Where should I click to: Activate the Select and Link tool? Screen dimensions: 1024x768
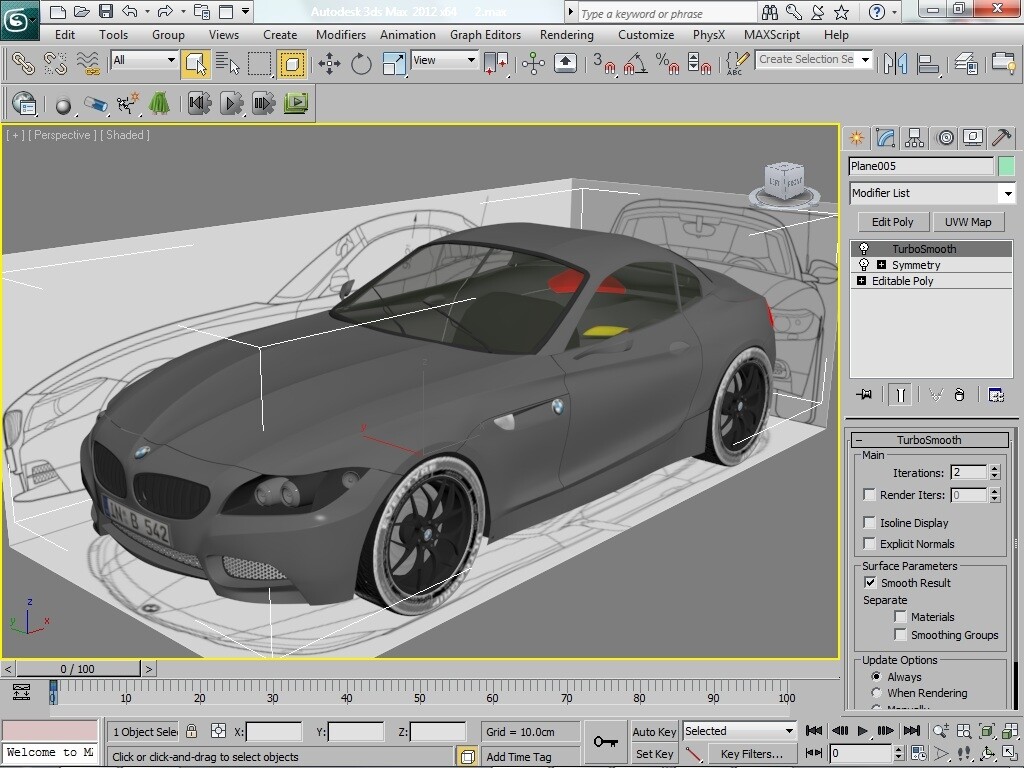[x=22, y=63]
